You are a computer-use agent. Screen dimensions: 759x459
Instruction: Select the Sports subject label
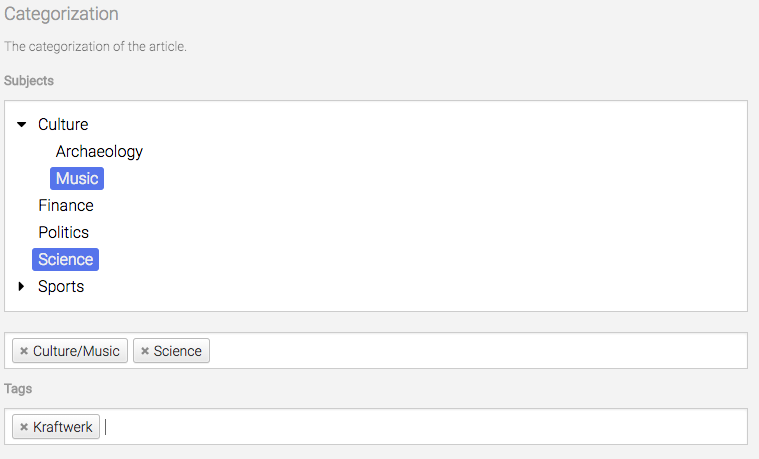61,287
